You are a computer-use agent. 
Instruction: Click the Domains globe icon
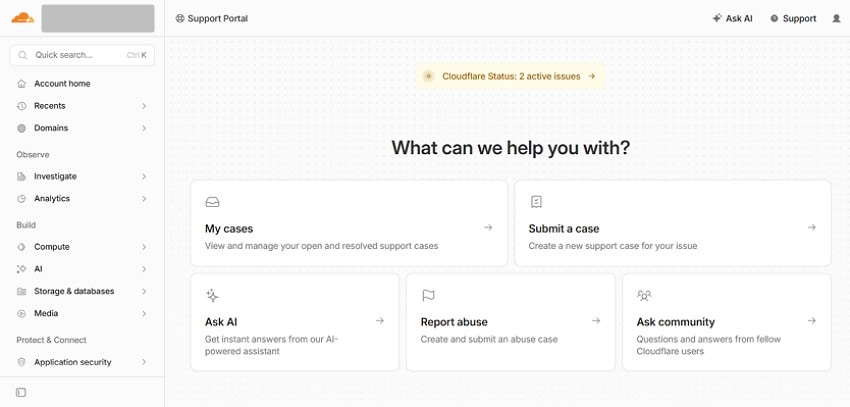[x=22, y=128]
